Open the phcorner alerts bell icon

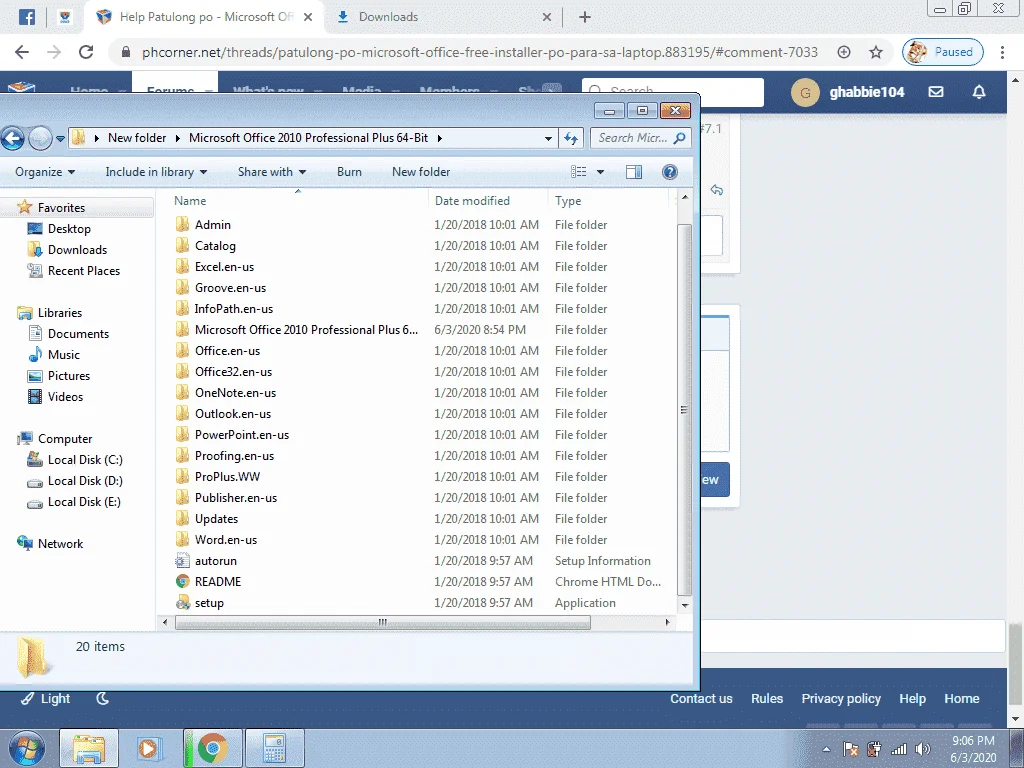[979, 92]
